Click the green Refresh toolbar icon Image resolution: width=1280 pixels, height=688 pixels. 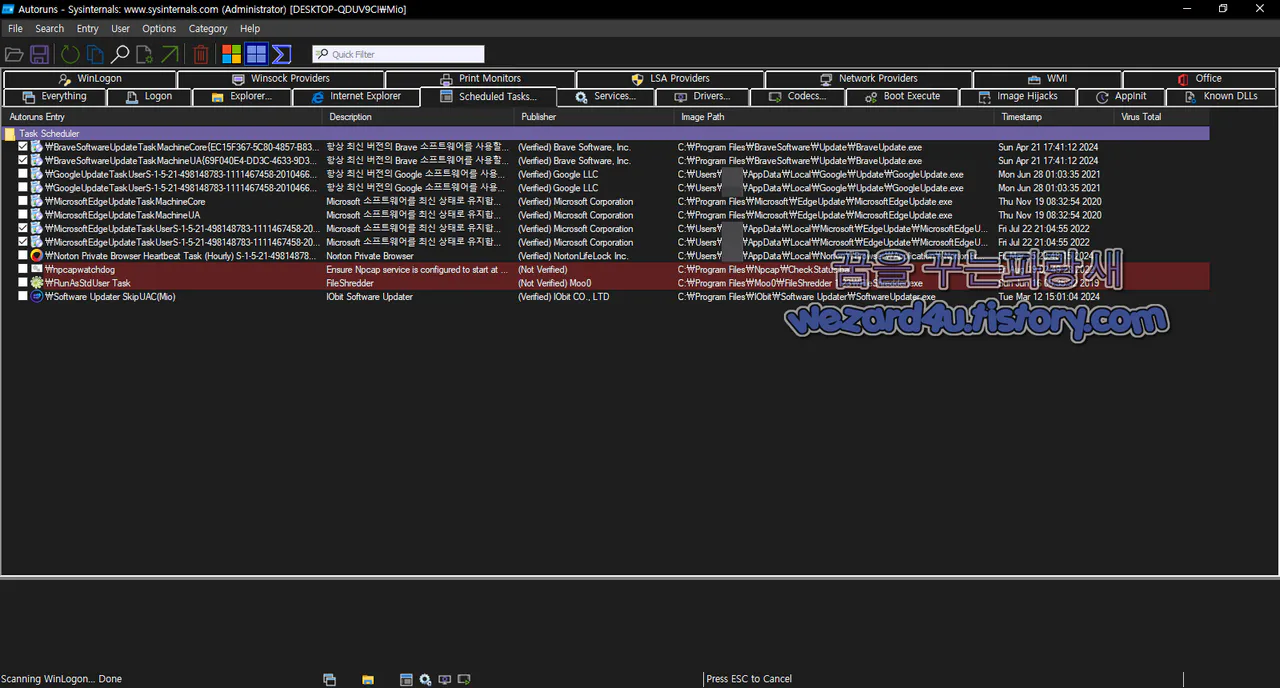point(70,54)
